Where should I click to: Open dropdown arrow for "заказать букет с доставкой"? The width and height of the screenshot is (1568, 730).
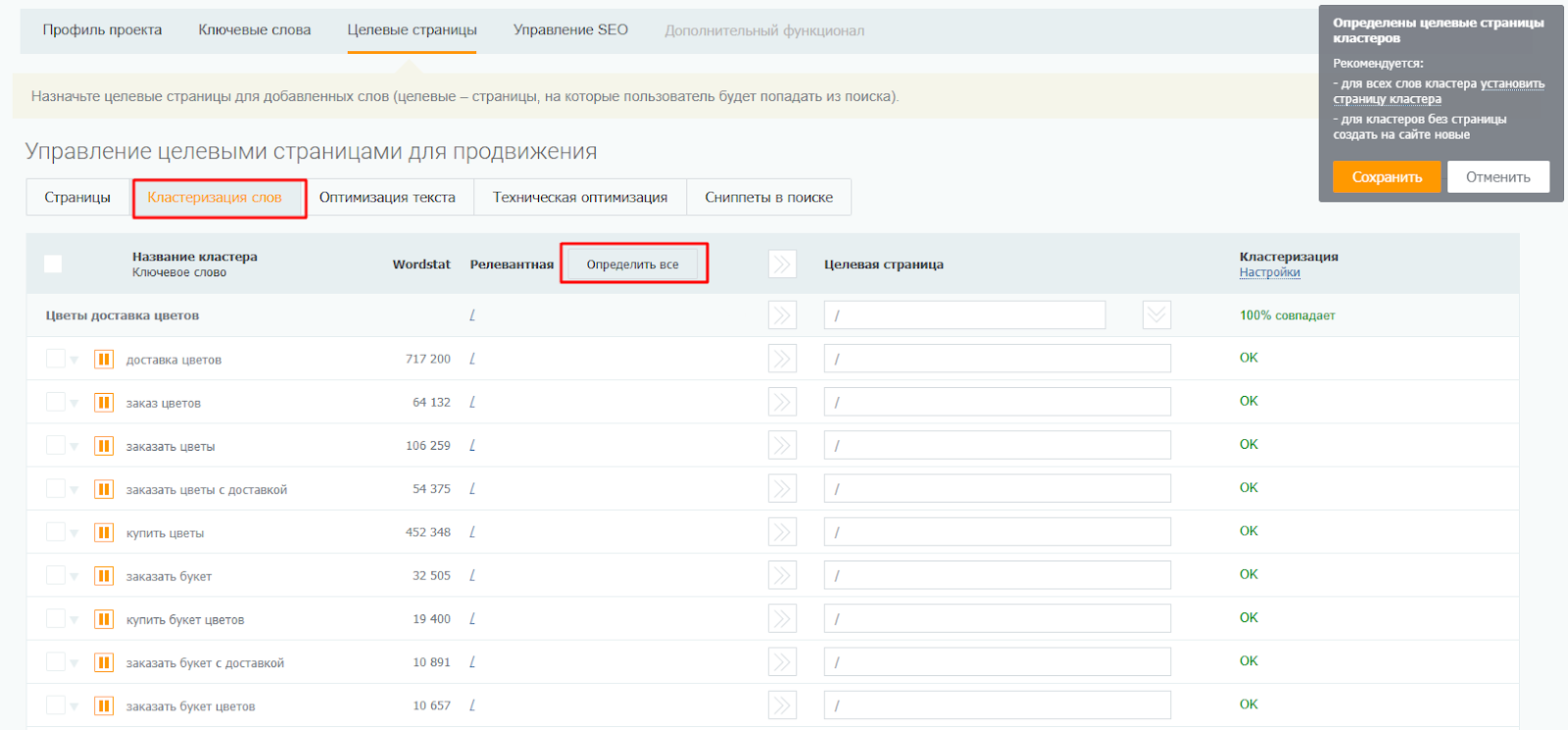pyautogui.click(x=74, y=663)
